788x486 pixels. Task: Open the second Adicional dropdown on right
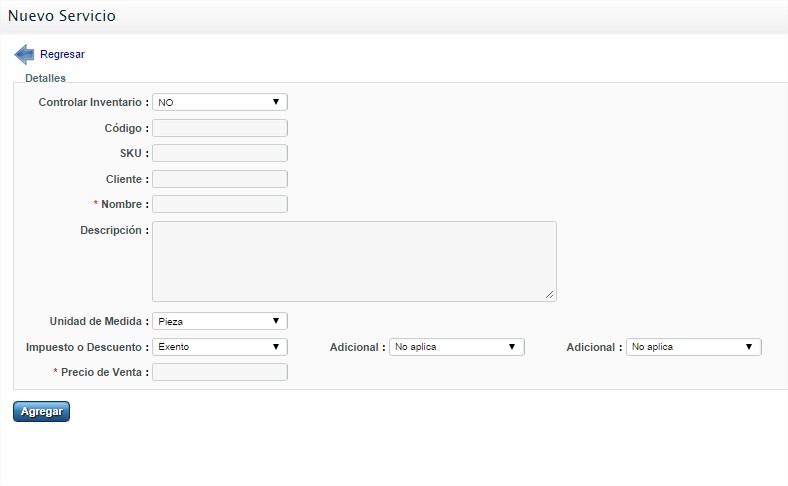[694, 347]
